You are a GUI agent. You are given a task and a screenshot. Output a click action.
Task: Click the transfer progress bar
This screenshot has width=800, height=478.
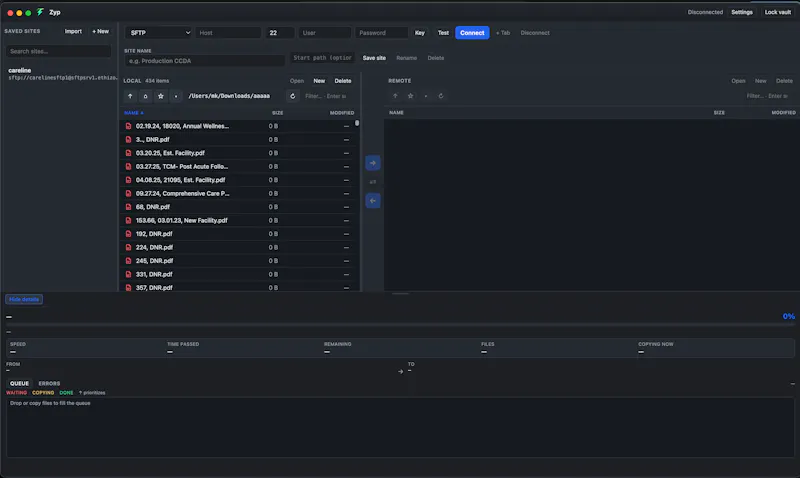pos(401,324)
